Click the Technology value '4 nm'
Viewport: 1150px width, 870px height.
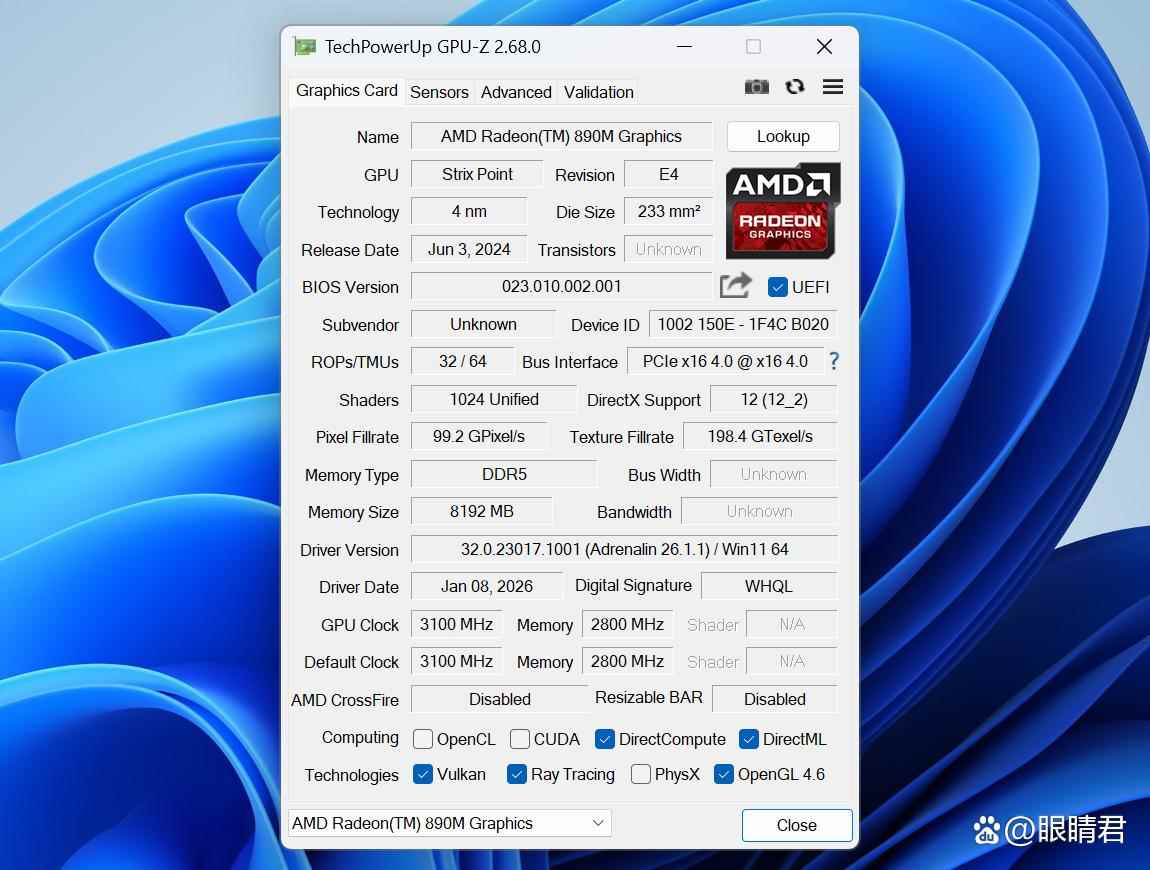[469, 211]
